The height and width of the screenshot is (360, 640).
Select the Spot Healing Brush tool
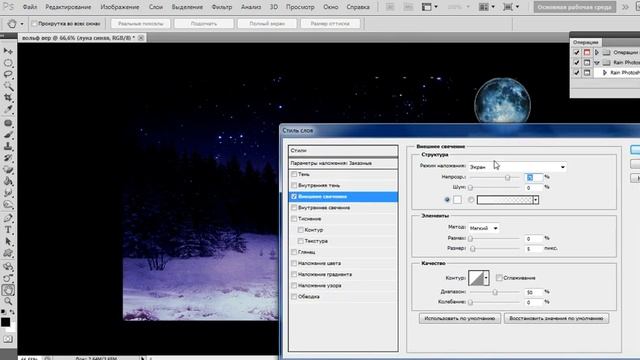click(8, 123)
